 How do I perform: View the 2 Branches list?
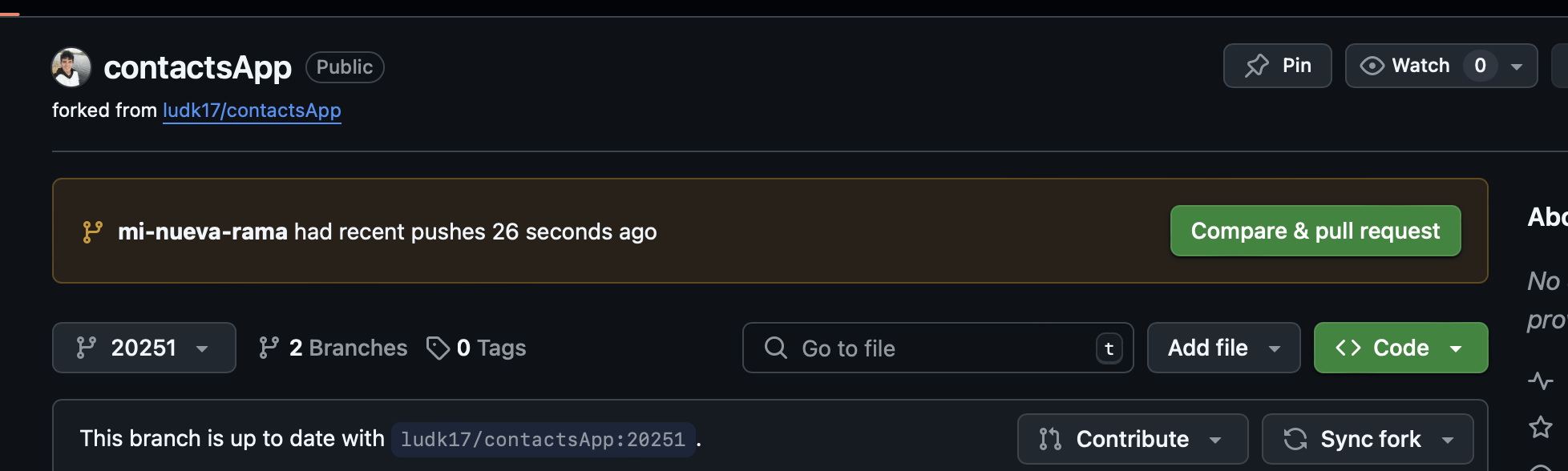point(333,348)
